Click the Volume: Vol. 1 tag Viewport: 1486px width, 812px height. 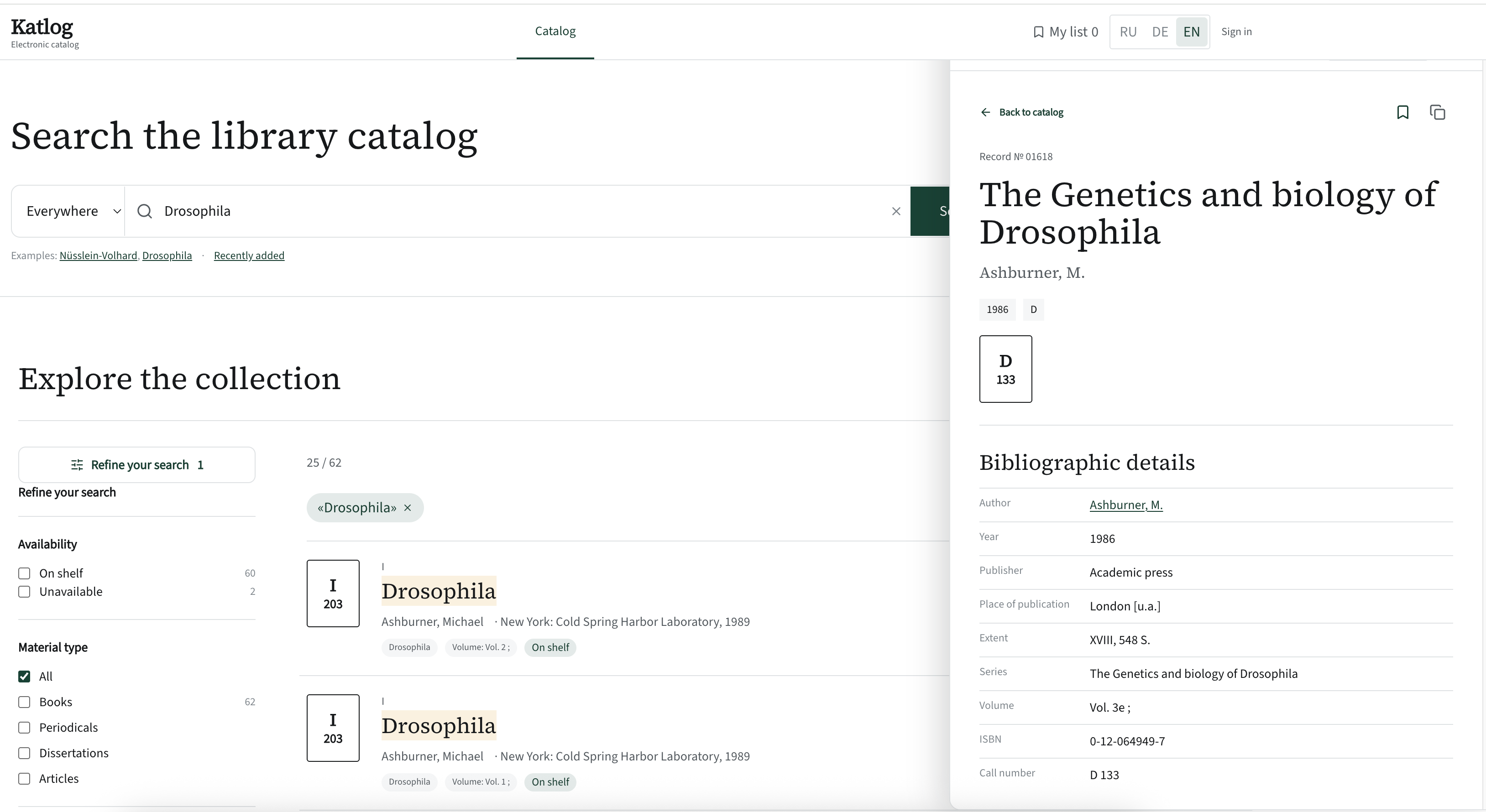pyautogui.click(x=481, y=782)
